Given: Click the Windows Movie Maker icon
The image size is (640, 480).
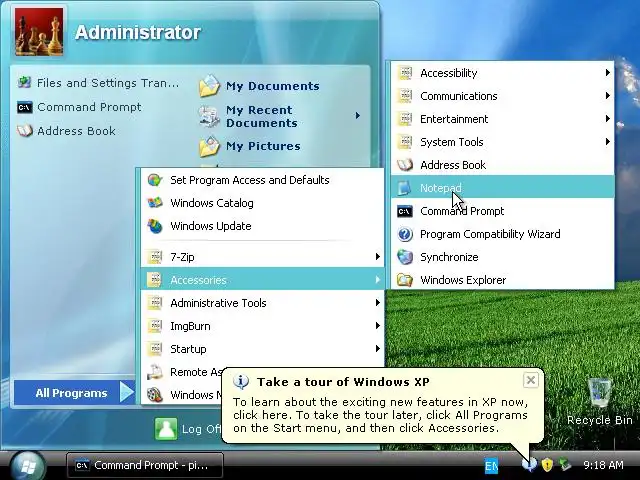Looking at the screenshot, I should (x=155, y=395).
